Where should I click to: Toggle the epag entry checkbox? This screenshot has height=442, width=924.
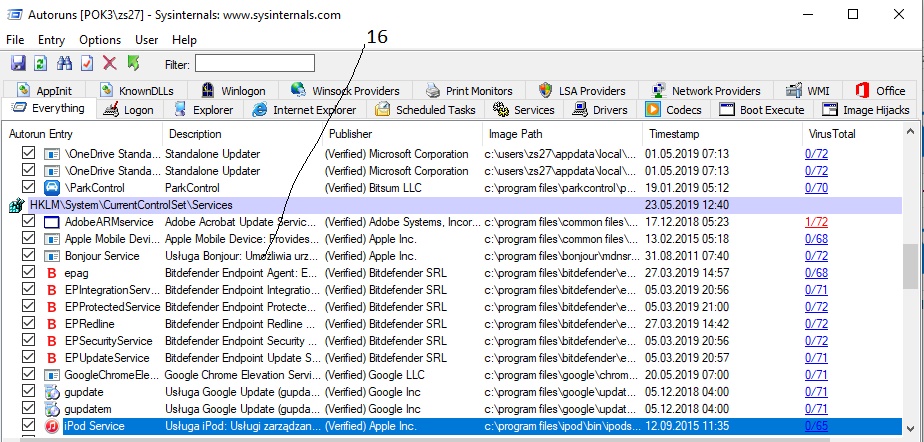coord(28,272)
